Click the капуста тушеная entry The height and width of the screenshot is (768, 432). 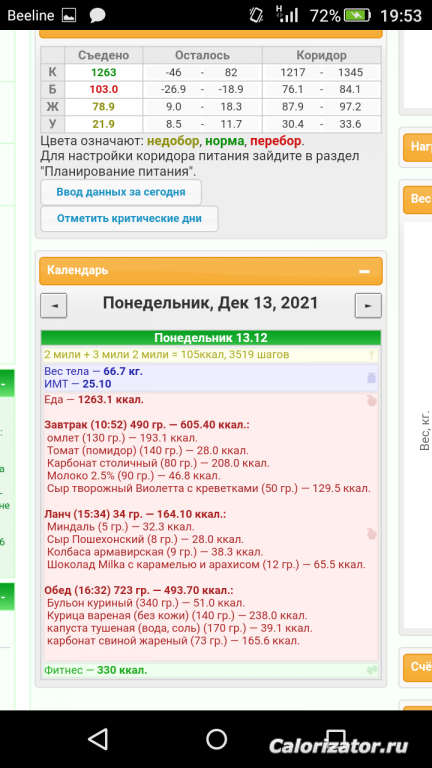coord(180,628)
